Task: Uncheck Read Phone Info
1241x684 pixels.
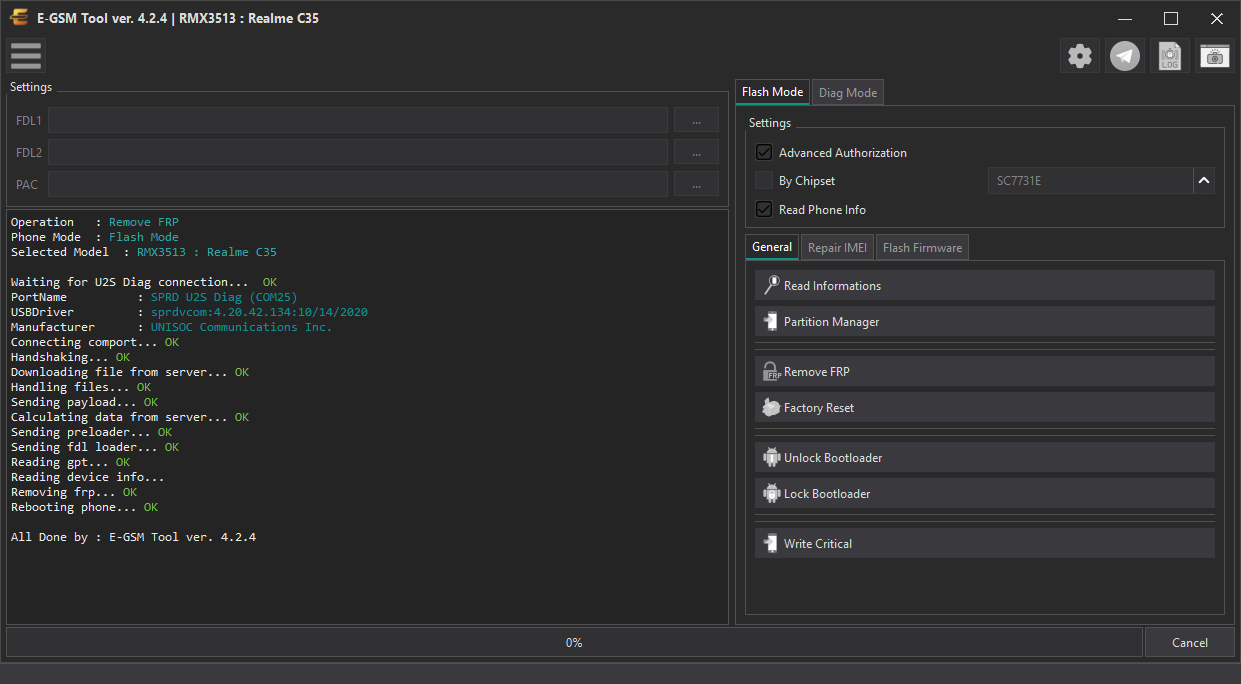Action: coord(764,209)
